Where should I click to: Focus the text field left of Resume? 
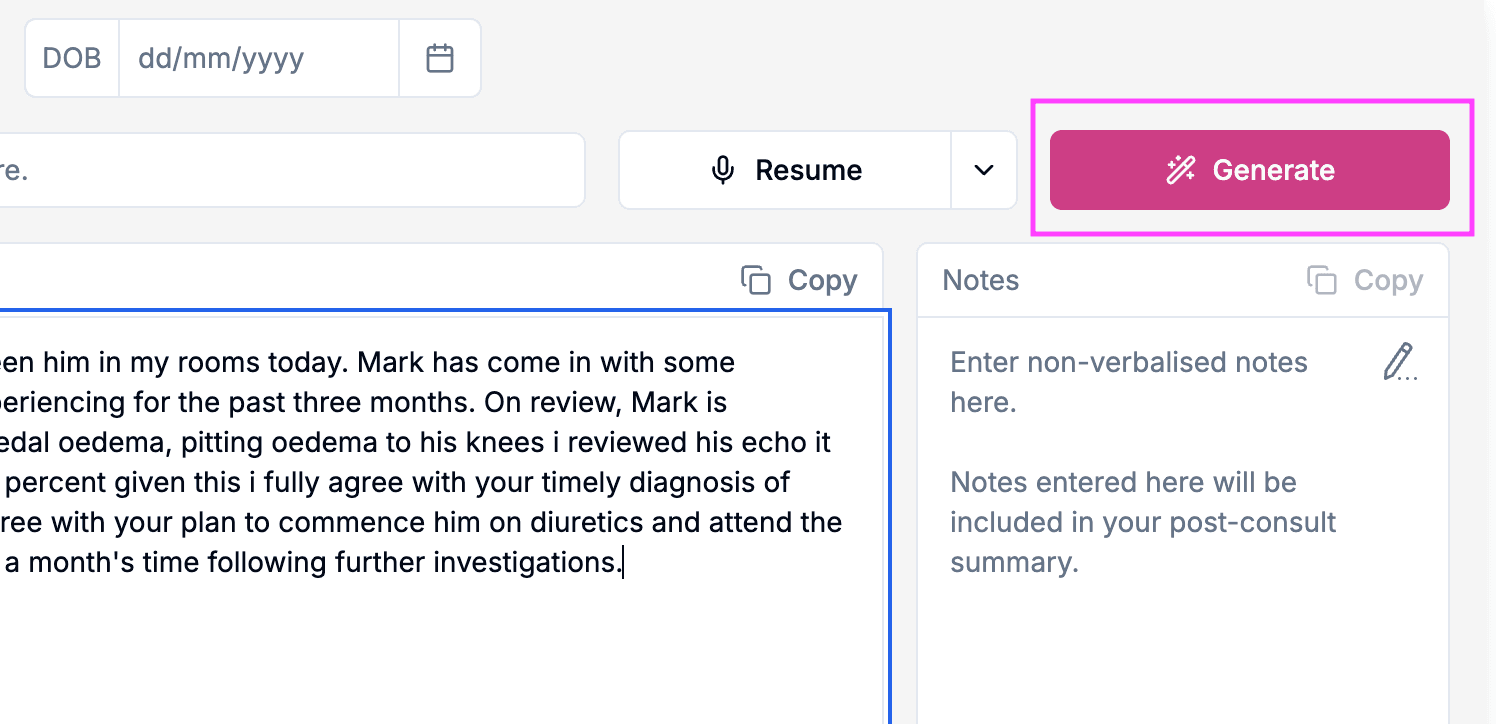[290, 170]
